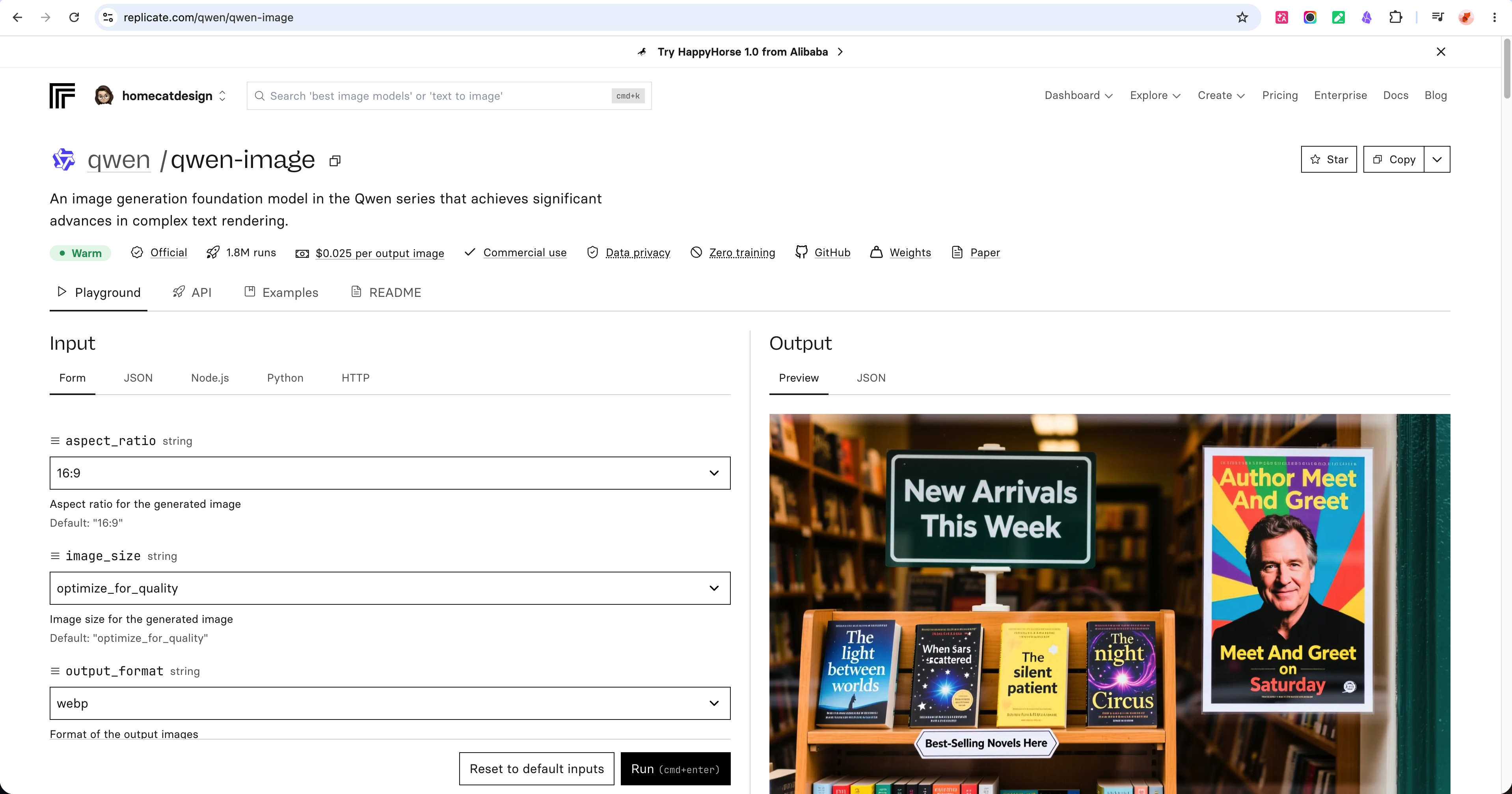Copy model name icon beside qwen-image title

click(x=335, y=160)
